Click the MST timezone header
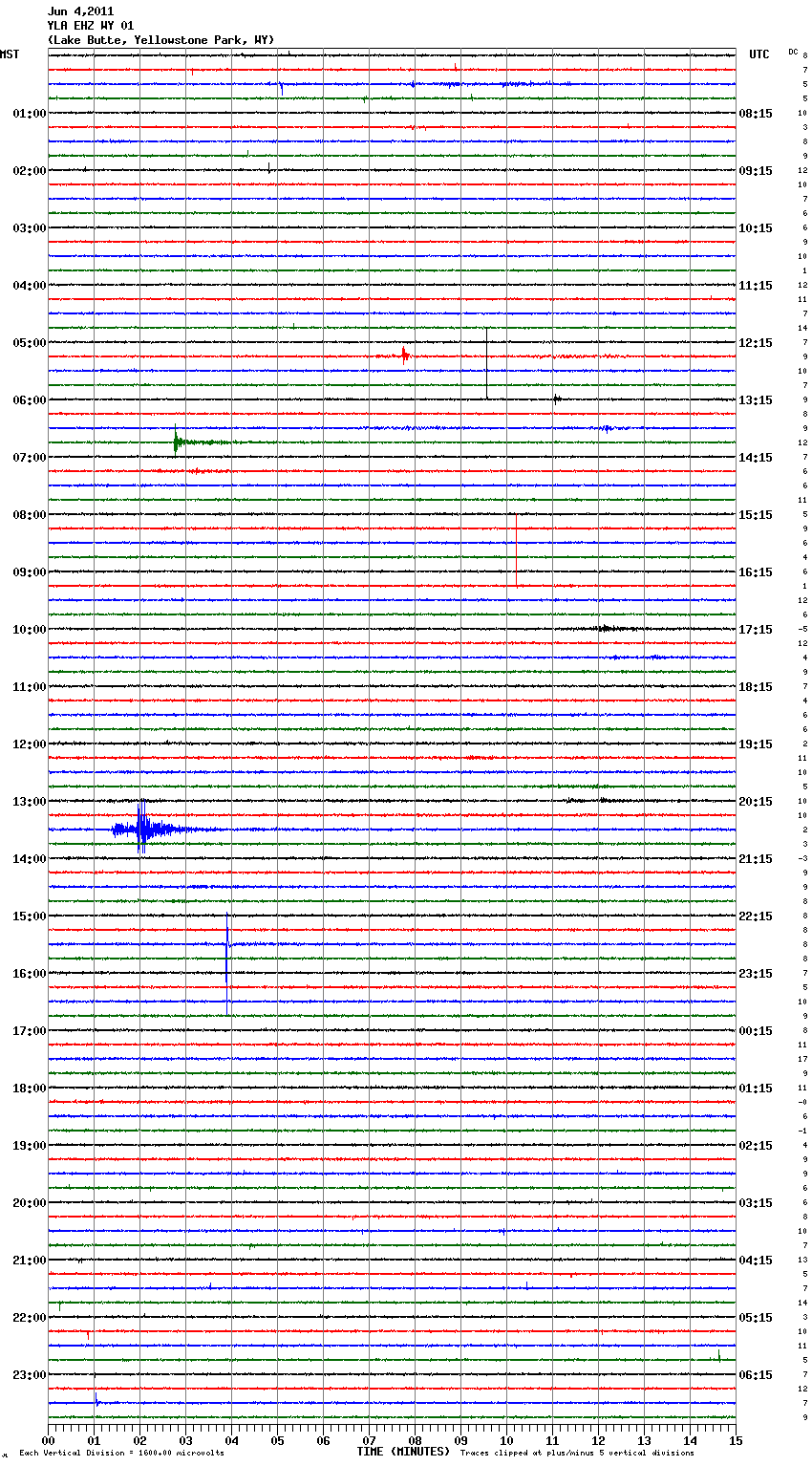This screenshot has width=812, height=1466. point(10,54)
